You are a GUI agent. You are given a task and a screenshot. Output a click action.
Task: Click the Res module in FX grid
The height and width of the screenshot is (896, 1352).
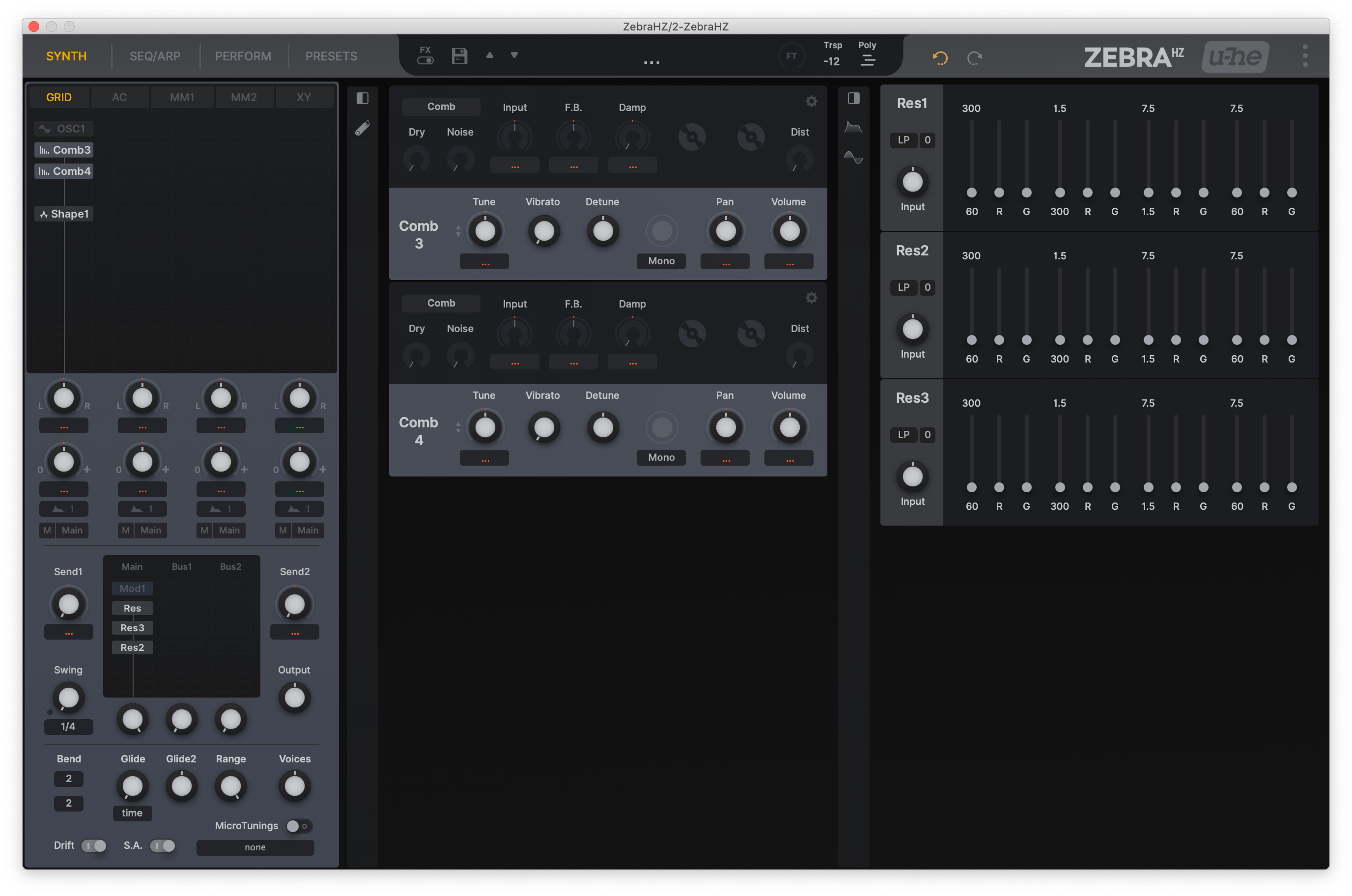[x=132, y=609]
